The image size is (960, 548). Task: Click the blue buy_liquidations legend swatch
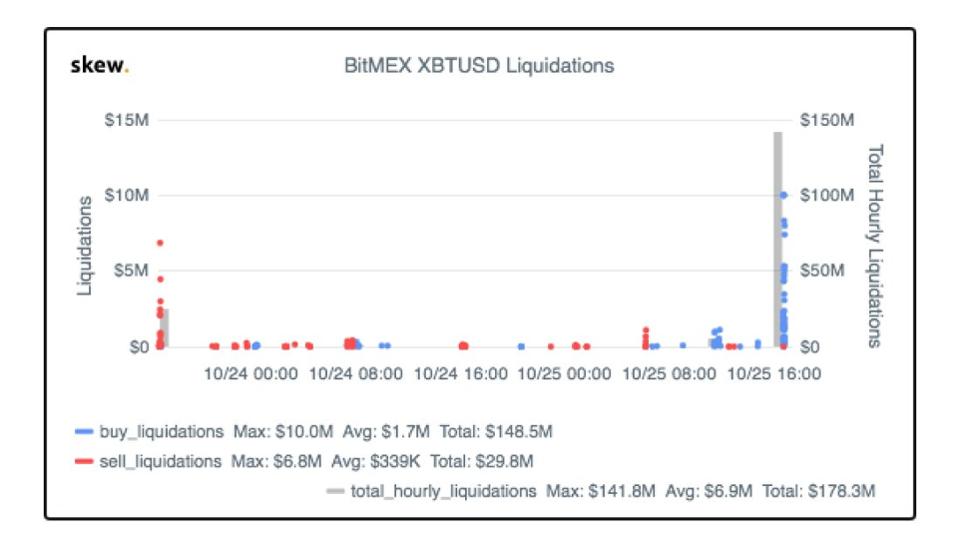[84, 432]
